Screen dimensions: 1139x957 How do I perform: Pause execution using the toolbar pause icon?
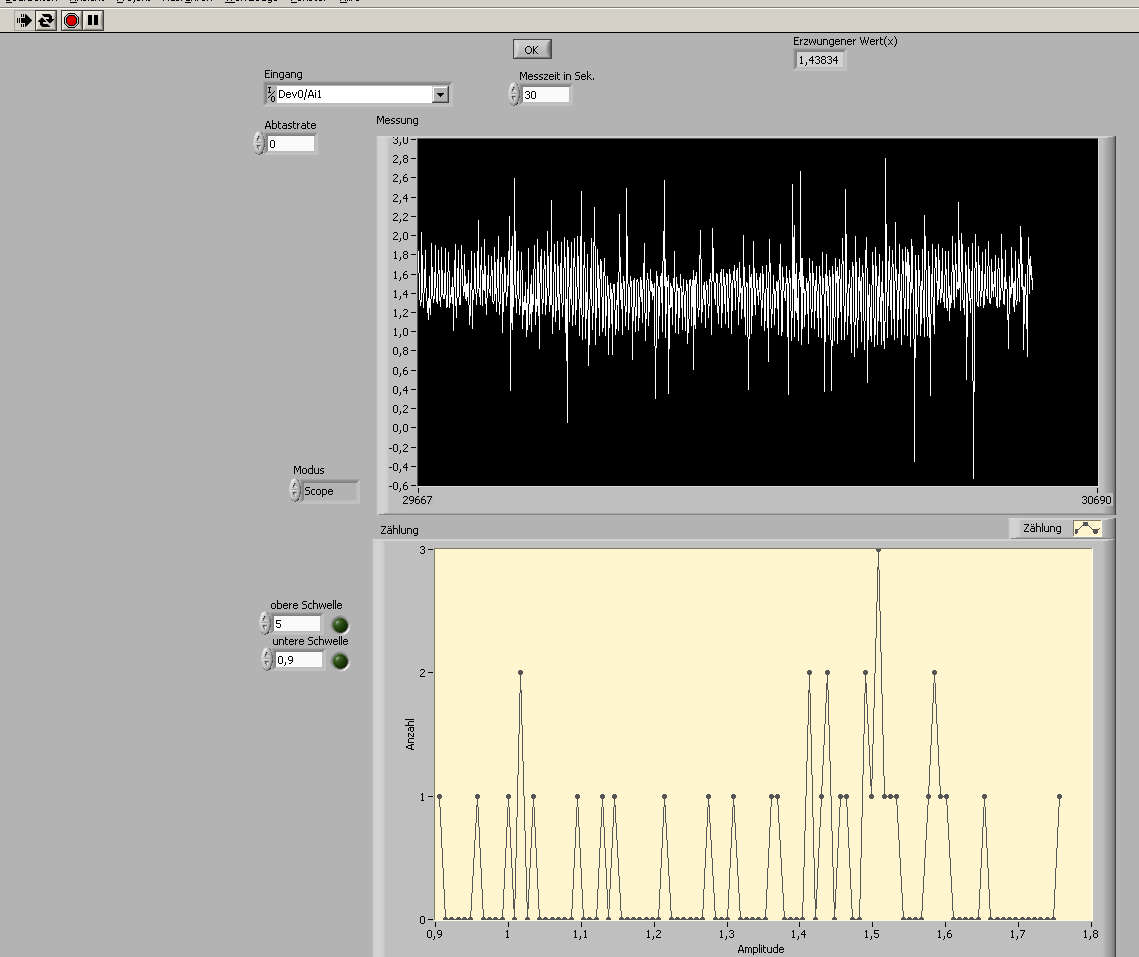click(93, 20)
